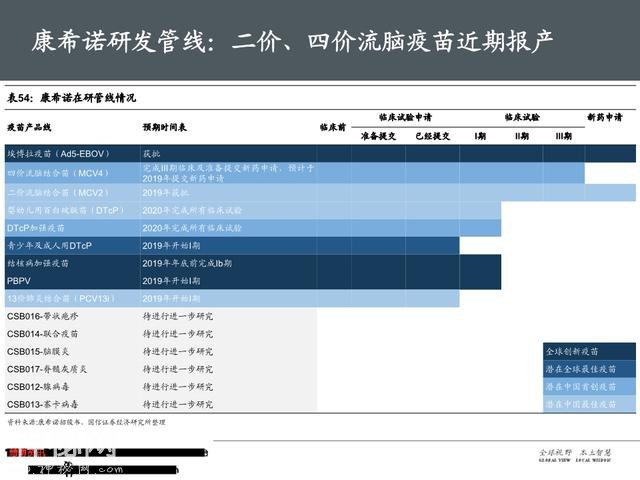Select the CSB016-带状疱疹 row label
Screen dimensions: 640x480
click(42, 316)
